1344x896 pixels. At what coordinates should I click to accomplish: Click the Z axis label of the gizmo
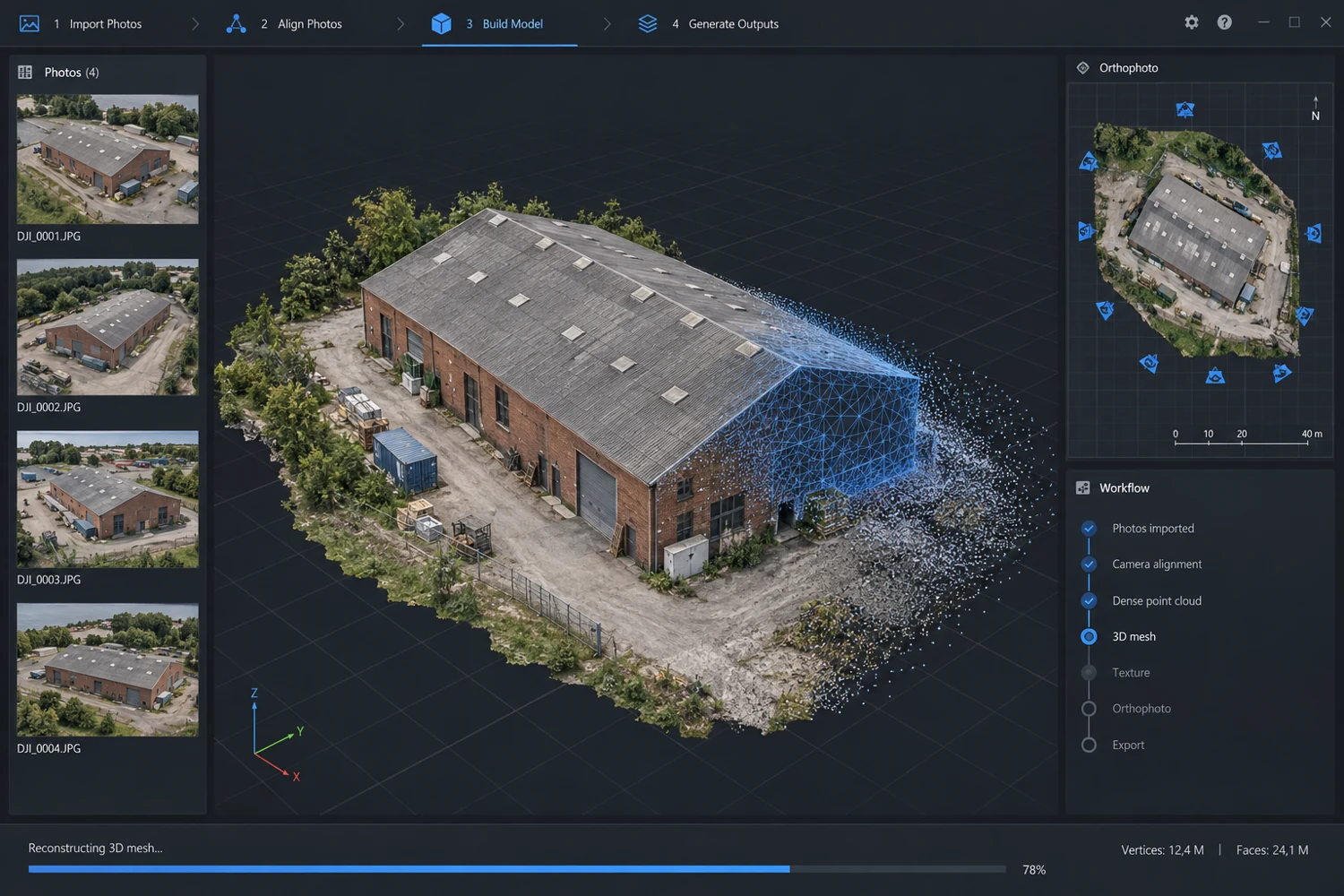pyautogui.click(x=254, y=693)
